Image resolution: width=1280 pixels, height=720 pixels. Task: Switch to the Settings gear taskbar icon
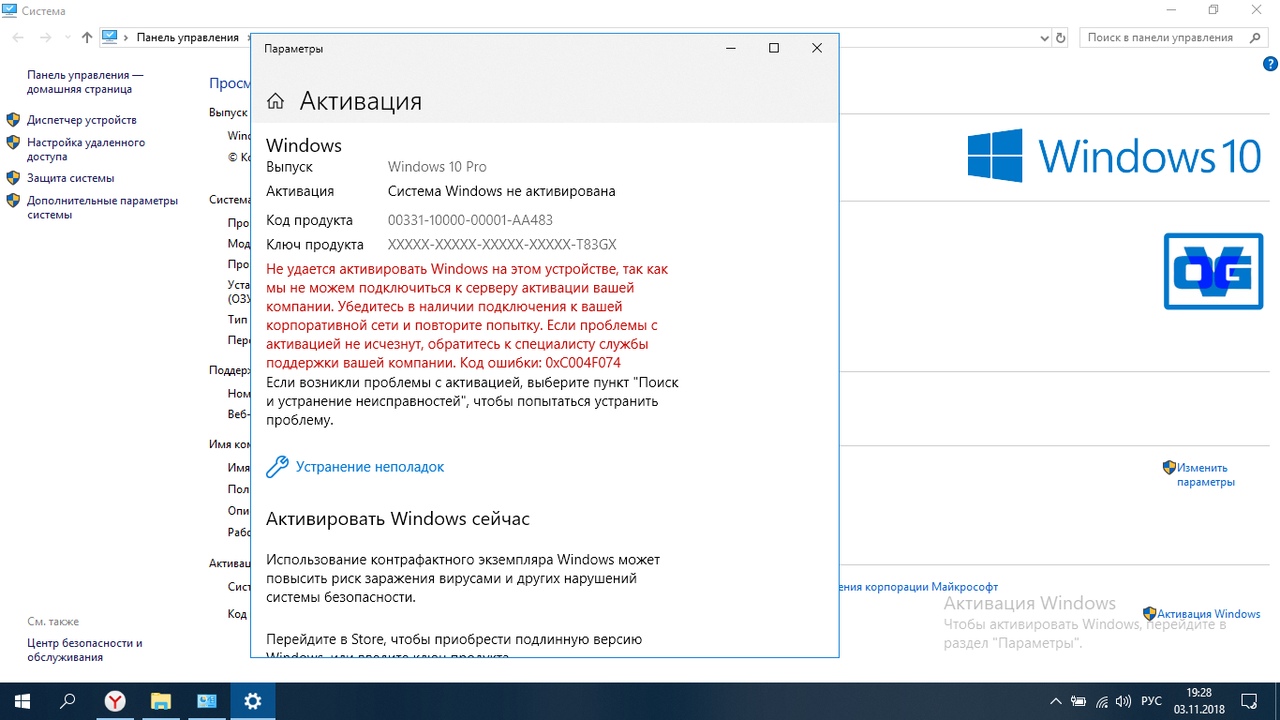tap(253, 701)
